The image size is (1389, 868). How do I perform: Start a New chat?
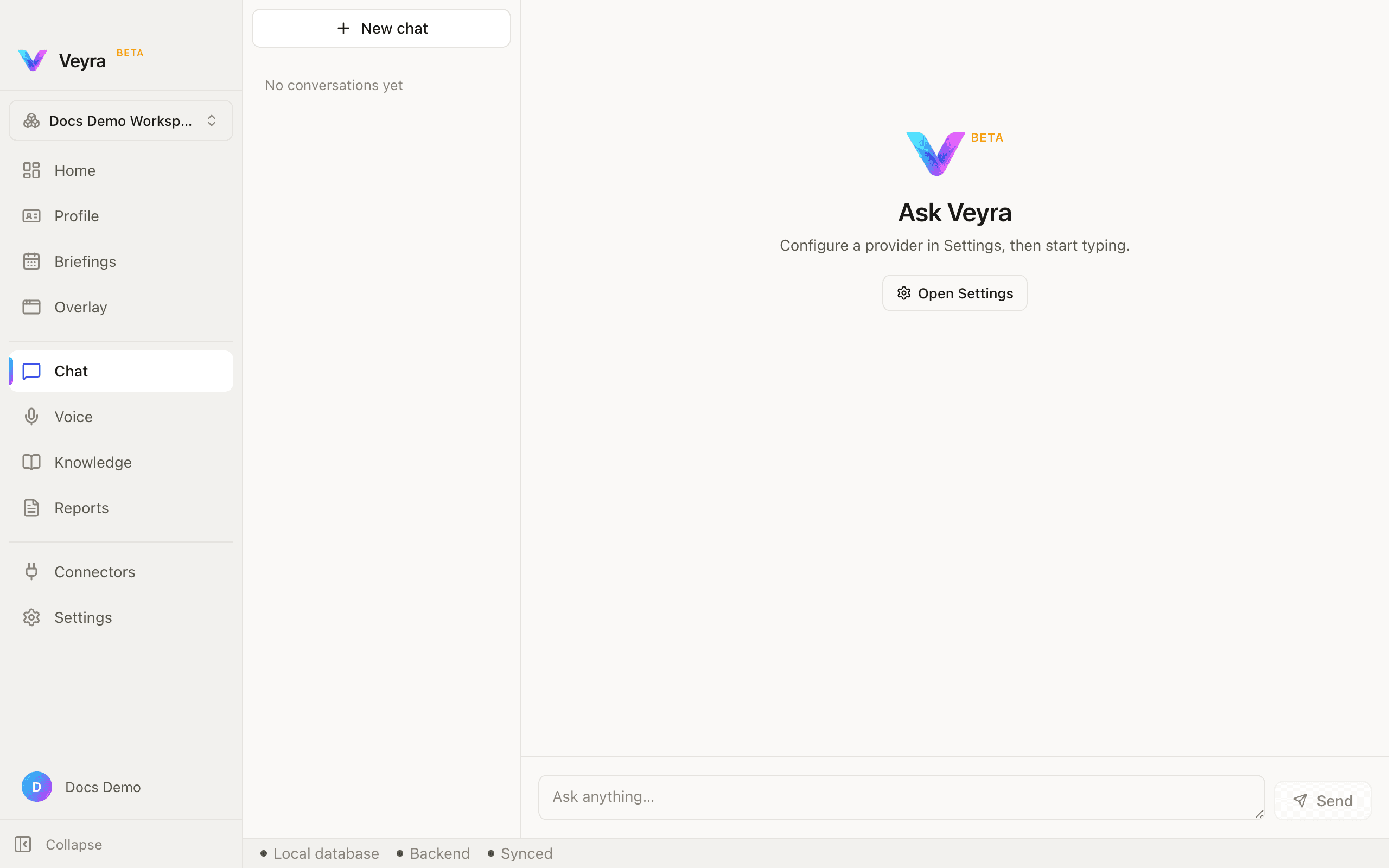click(x=381, y=28)
